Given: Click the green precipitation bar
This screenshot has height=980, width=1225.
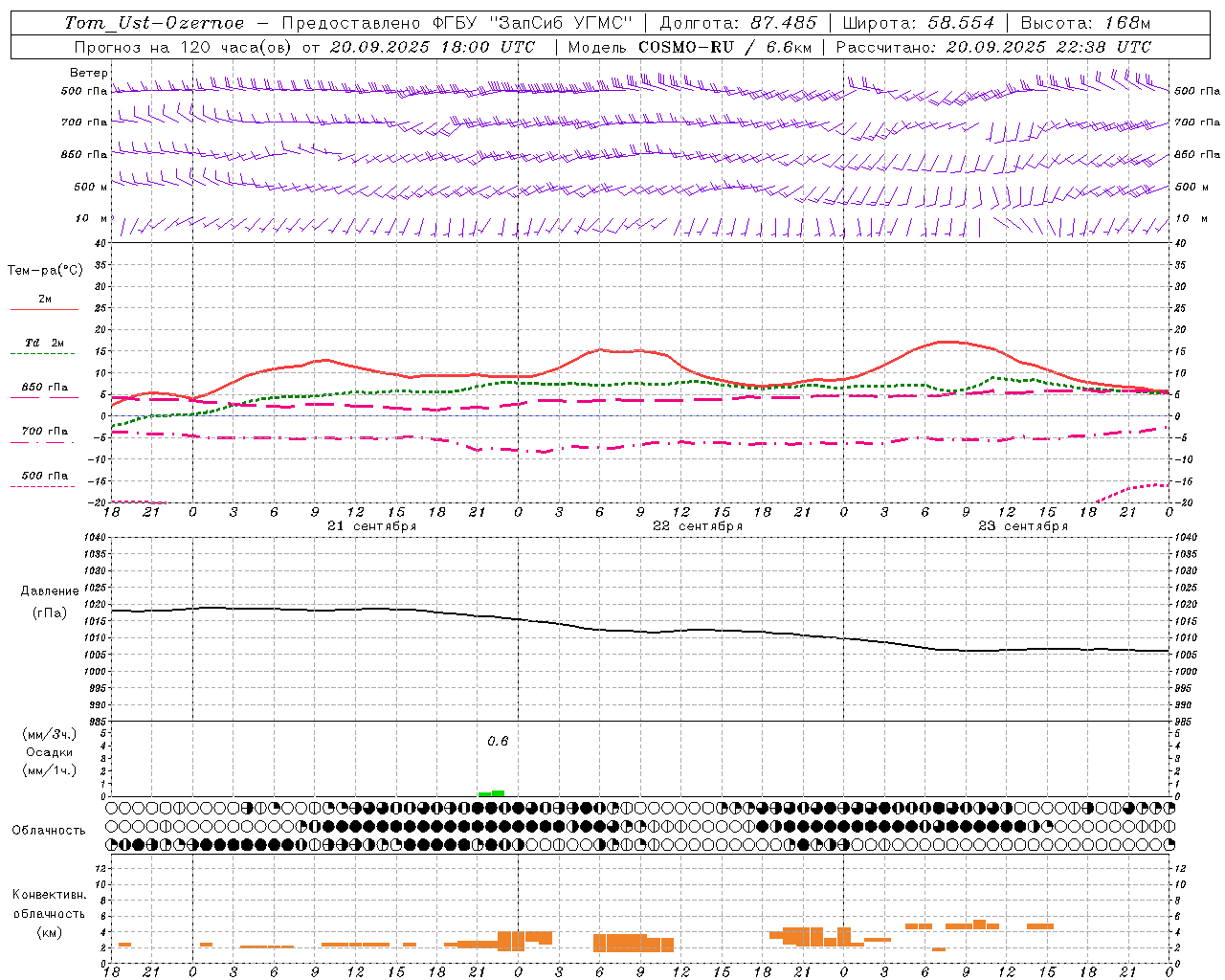Looking at the screenshot, I should click(x=492, y=793).
